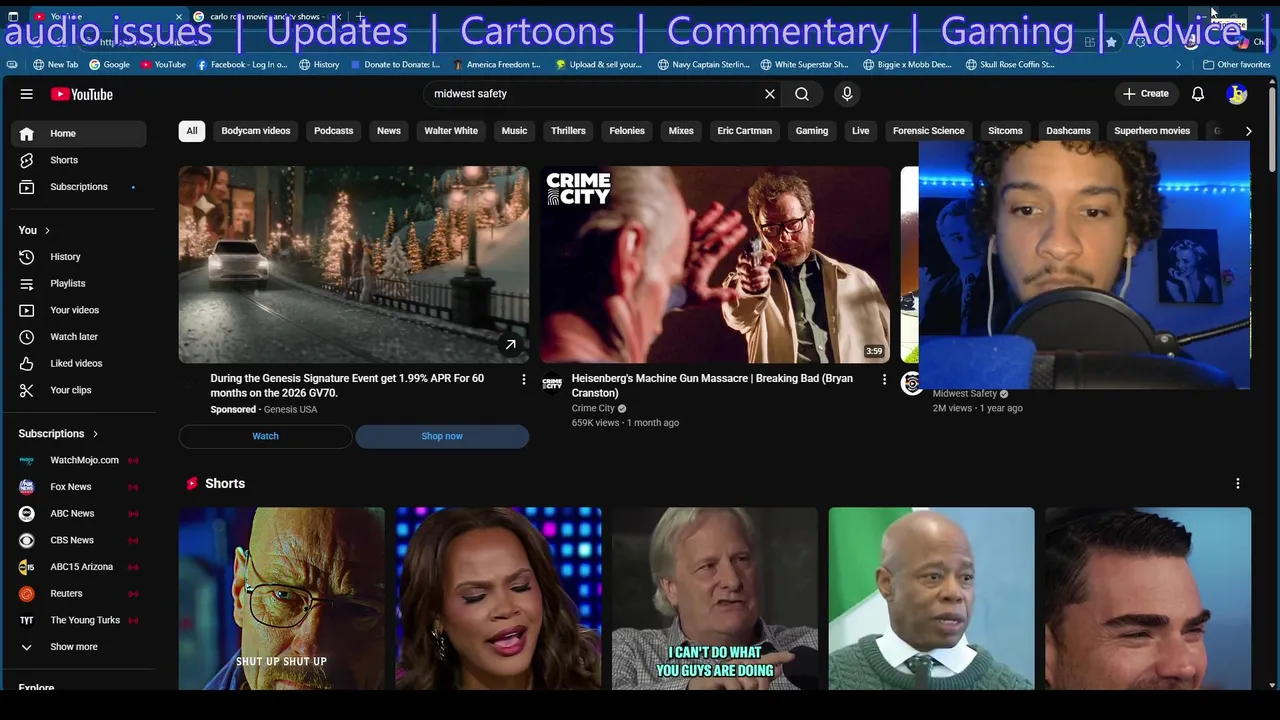Screen dimensions: 1280x720
Task: Select the Mixes chip
Action: [681, 131]
